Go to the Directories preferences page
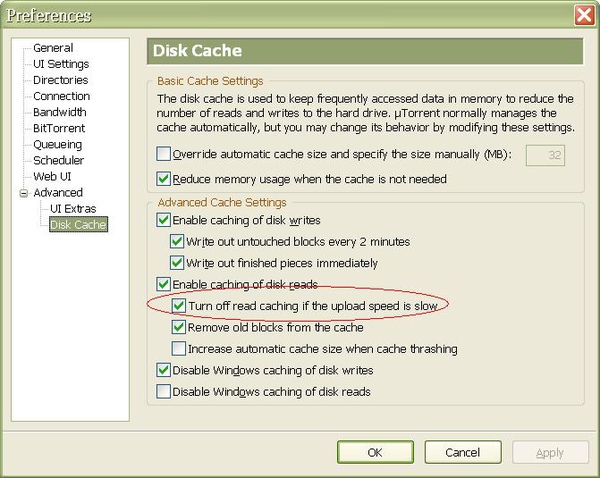600x478 pixels. pyautogui.click(x=60, y=80)
